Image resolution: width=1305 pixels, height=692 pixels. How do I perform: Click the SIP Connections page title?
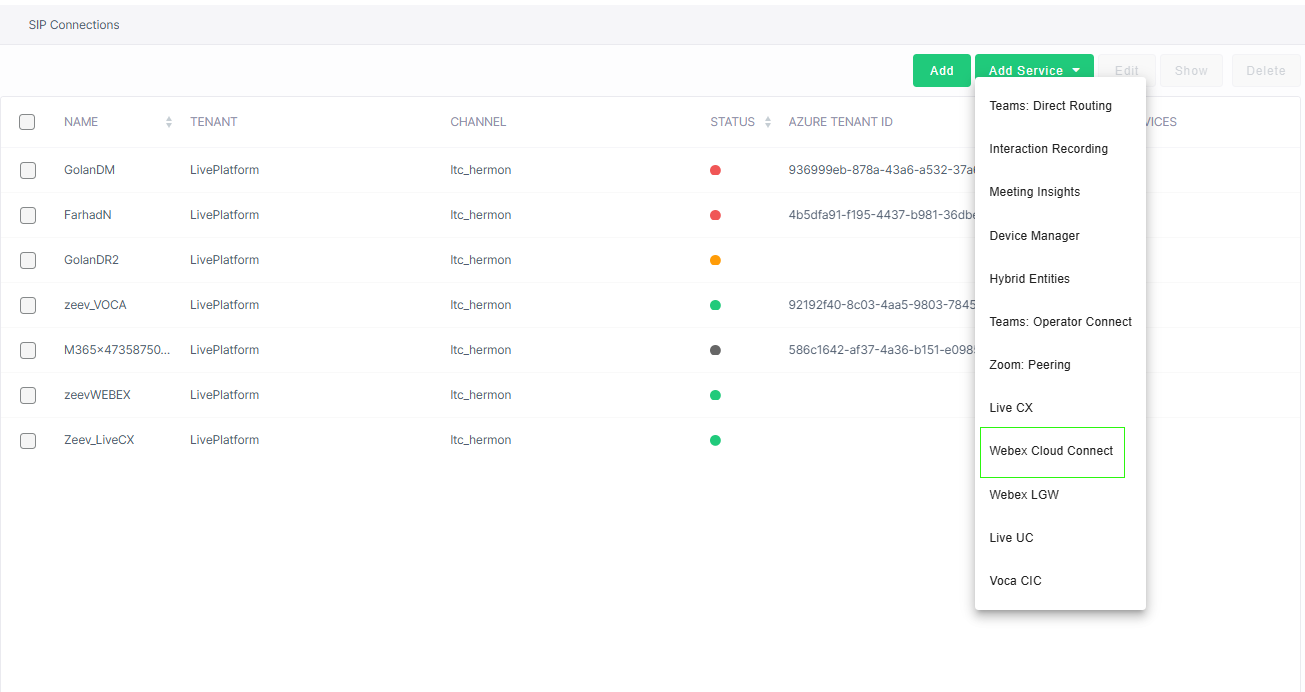[74, 25]
